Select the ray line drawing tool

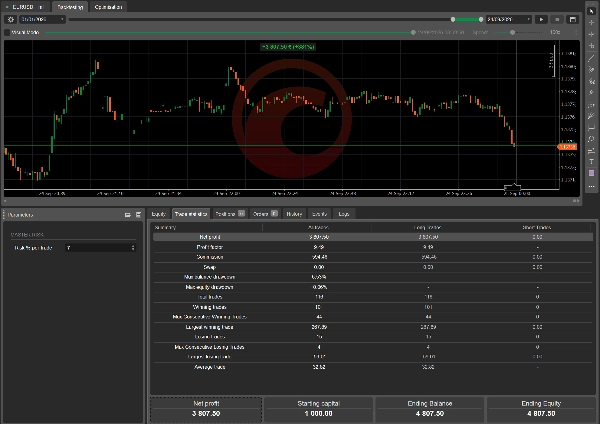(x=591, y=69)
